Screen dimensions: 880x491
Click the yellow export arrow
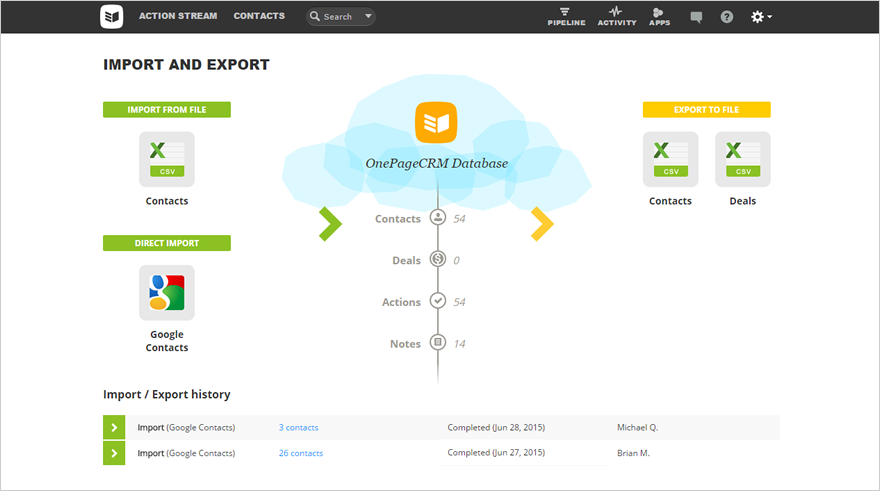tap(542, 224)
